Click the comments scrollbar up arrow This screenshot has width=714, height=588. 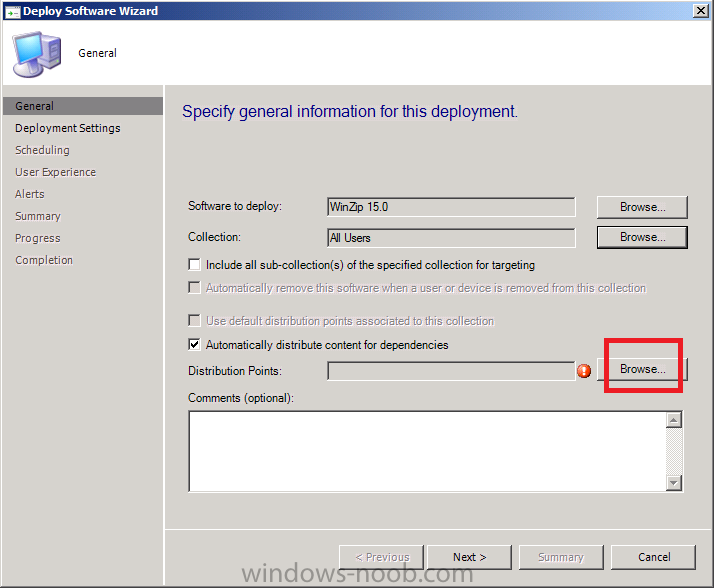(674, 419)
